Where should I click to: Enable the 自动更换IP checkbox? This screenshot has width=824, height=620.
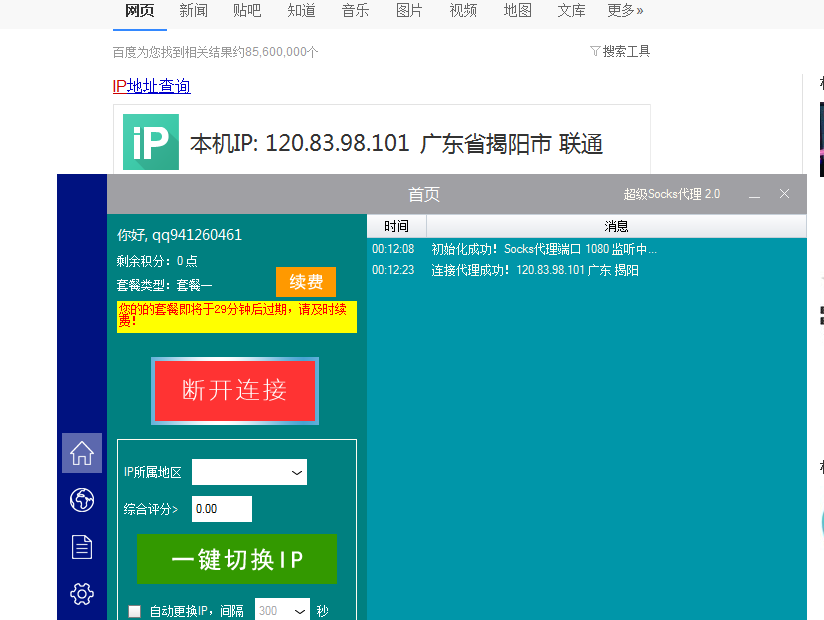click(x=135, y=611)
